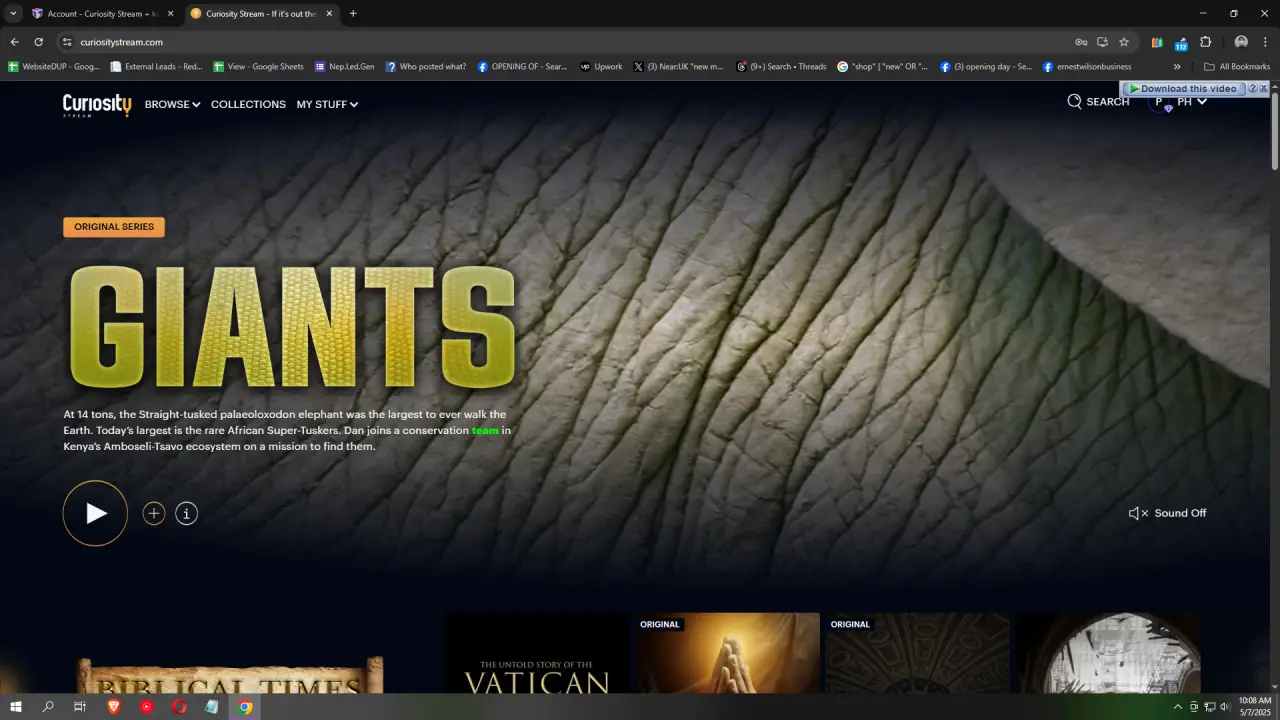This screenshot has height=720, width=1280.
Task: Switch to the Account - Curiosity Stream tab
Action: 102,14
